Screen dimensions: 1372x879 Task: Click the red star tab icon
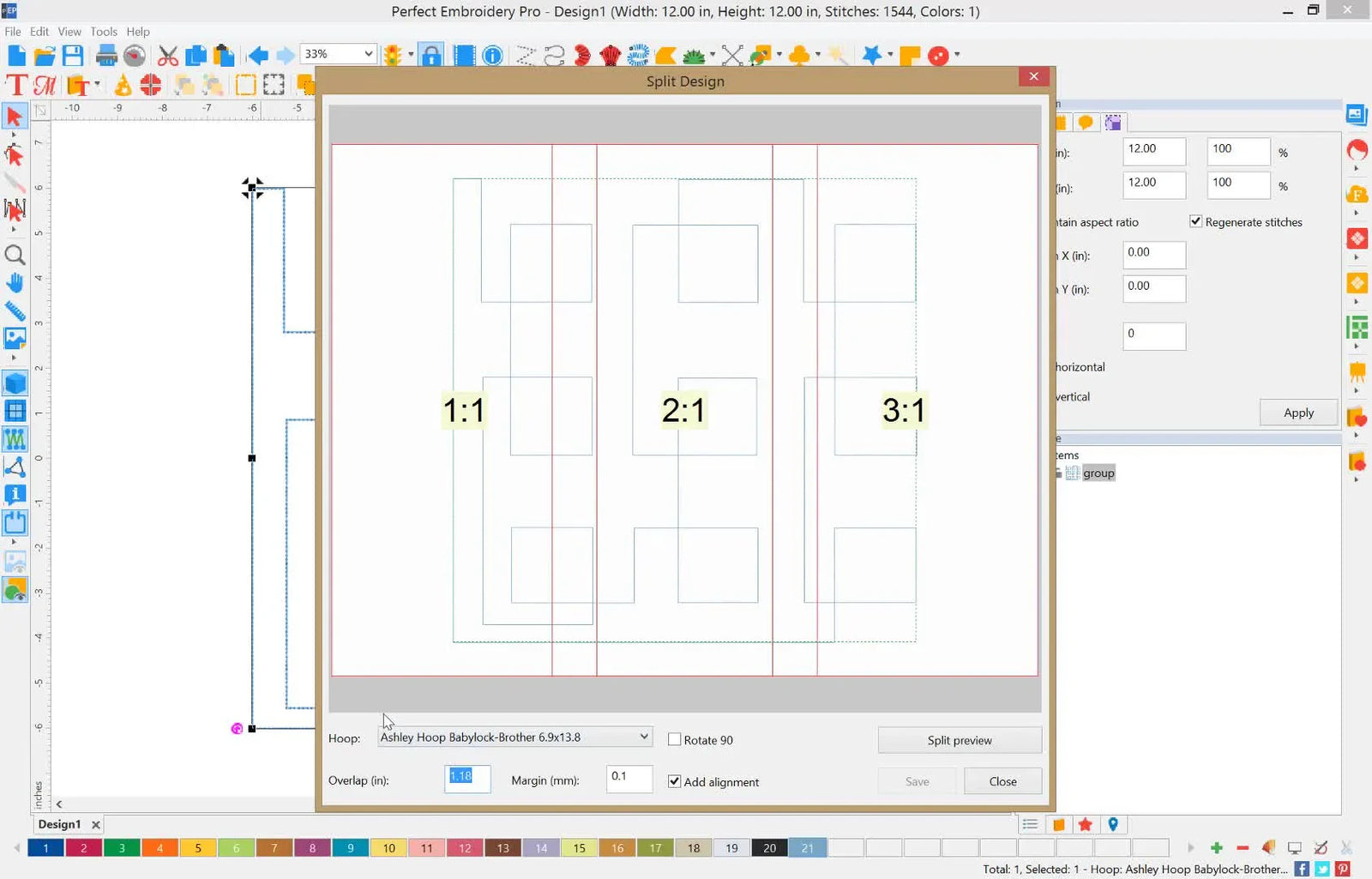click(x=1086, y=824)
